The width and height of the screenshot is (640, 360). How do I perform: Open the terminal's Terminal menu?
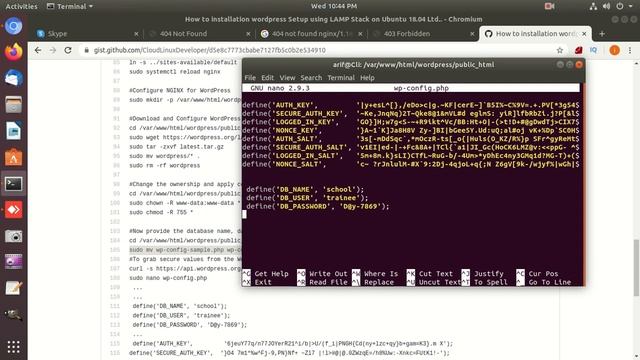pos(341,78)
